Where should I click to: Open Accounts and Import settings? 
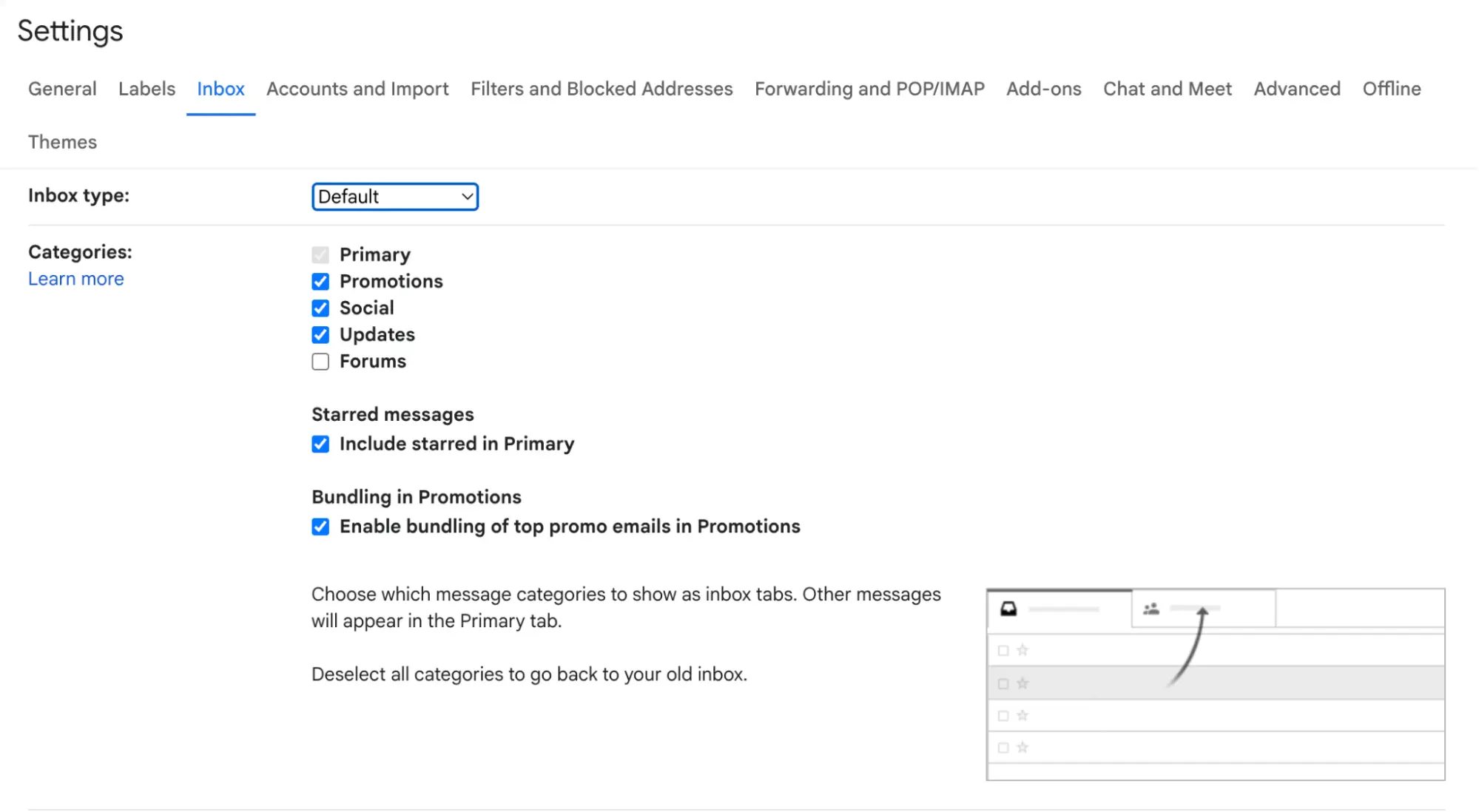(x=357, y=88)
